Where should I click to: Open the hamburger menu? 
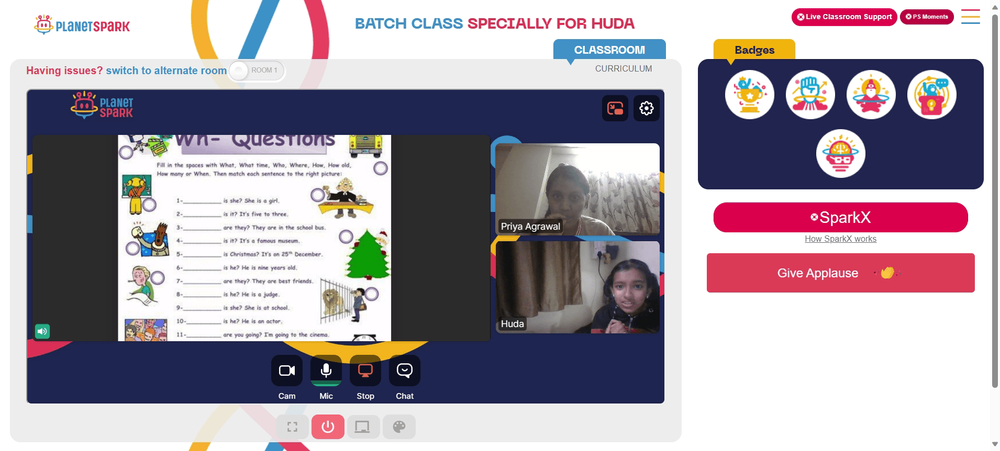[971, 17]
